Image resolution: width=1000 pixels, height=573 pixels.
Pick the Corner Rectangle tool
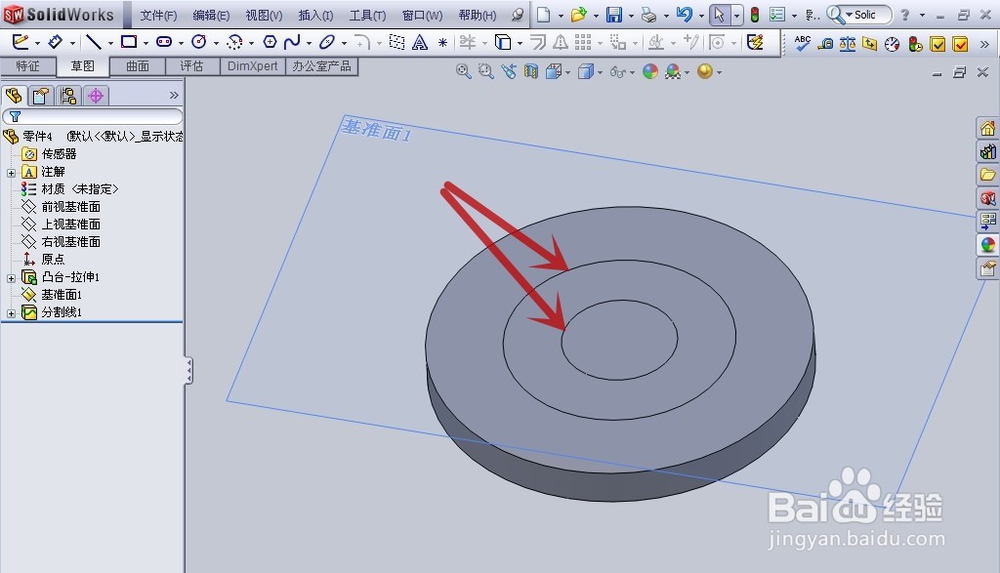129,42
